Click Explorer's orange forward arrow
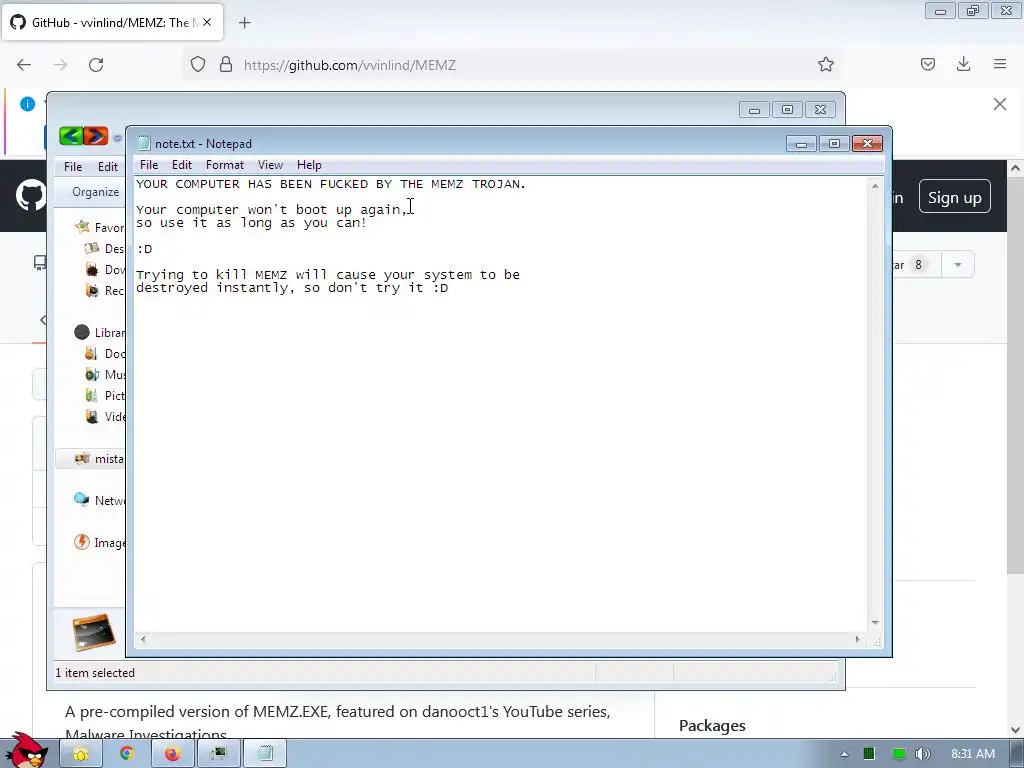 [x=95, y=136]
